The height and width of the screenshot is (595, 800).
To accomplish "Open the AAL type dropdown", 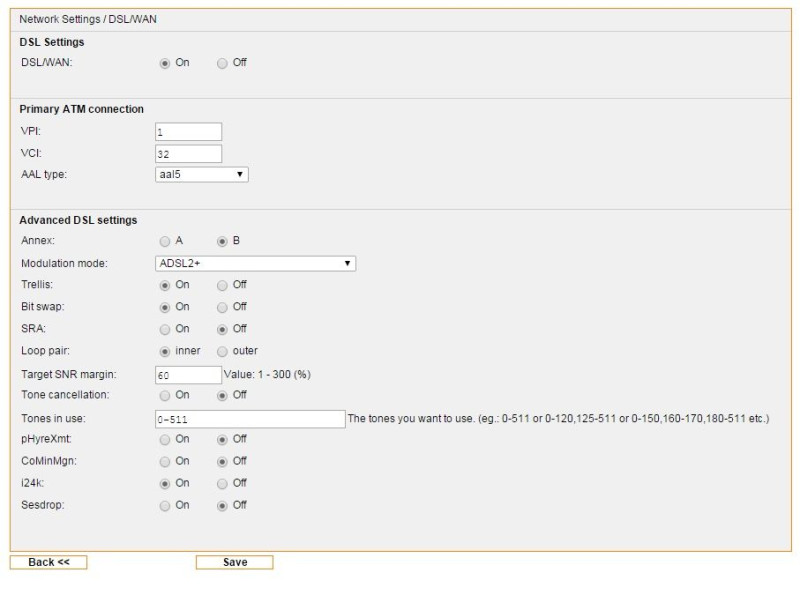I will pos(202,175).
